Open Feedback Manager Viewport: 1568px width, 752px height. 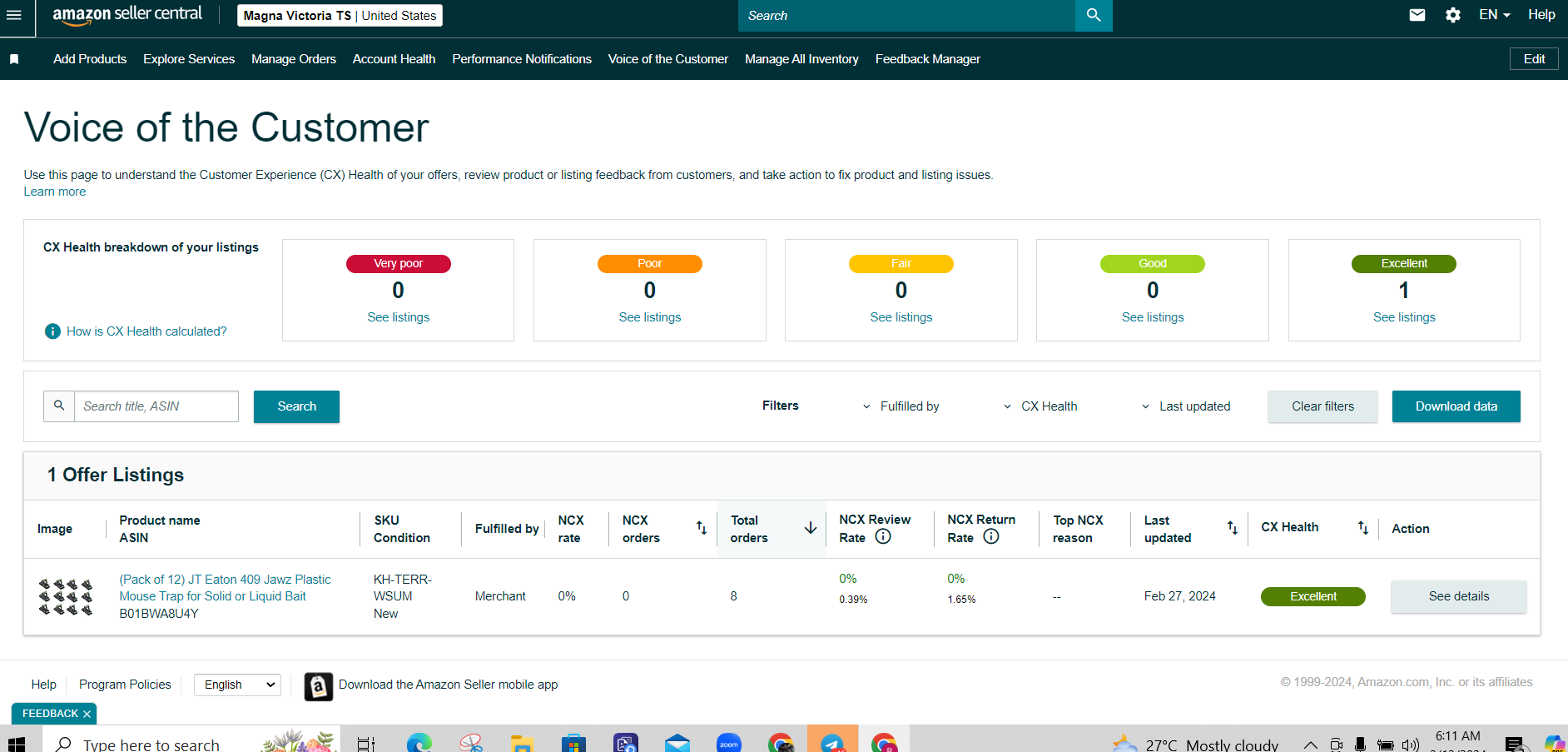pos(928,59)
